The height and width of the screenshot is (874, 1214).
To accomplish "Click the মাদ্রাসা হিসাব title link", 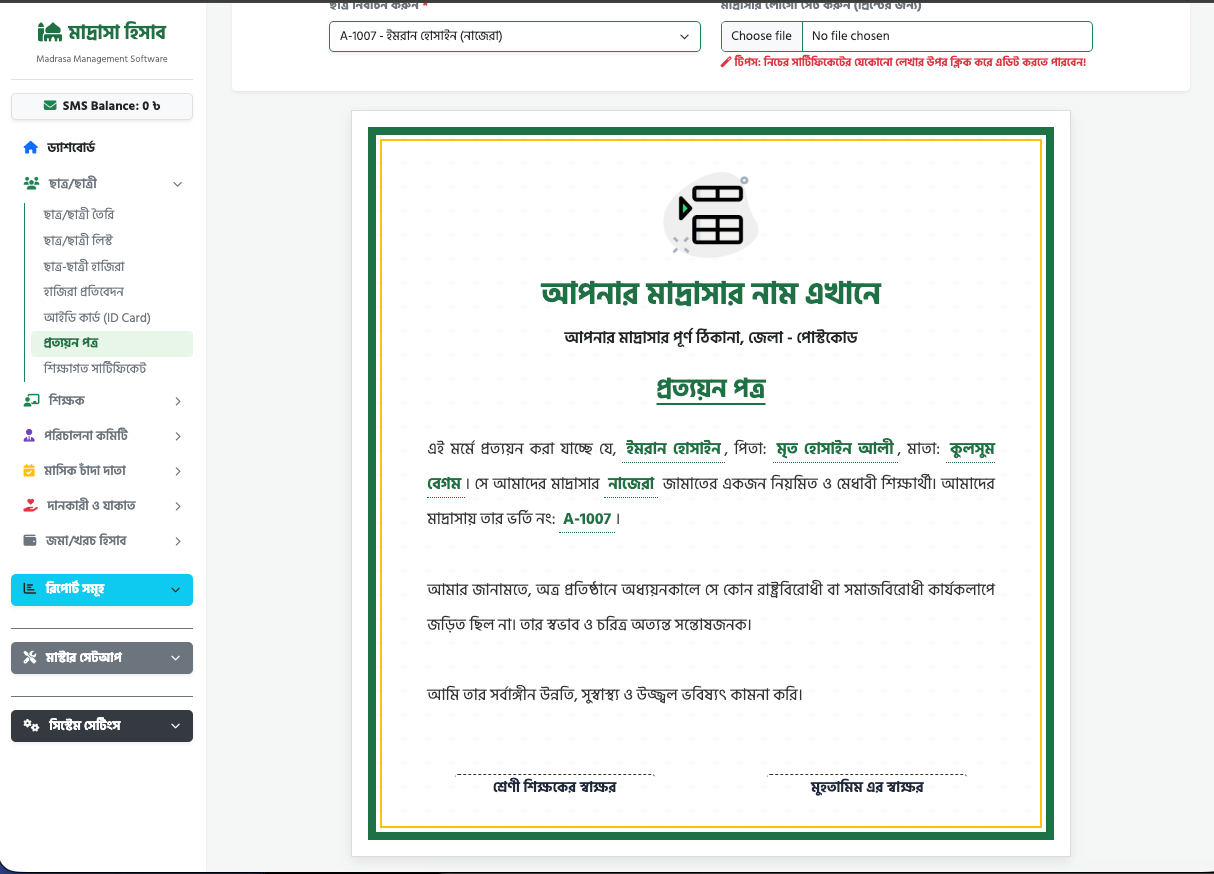I will pyautogui.click(x=117, y=32).
